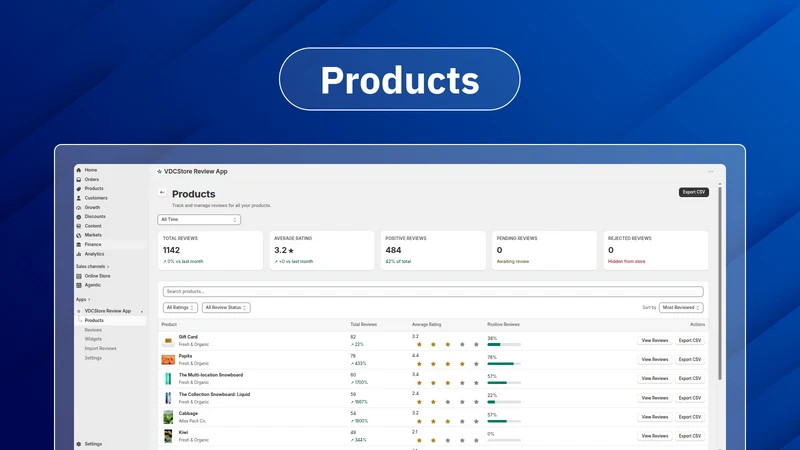
Task: Click the Finance bank icon
Action: 79,244
